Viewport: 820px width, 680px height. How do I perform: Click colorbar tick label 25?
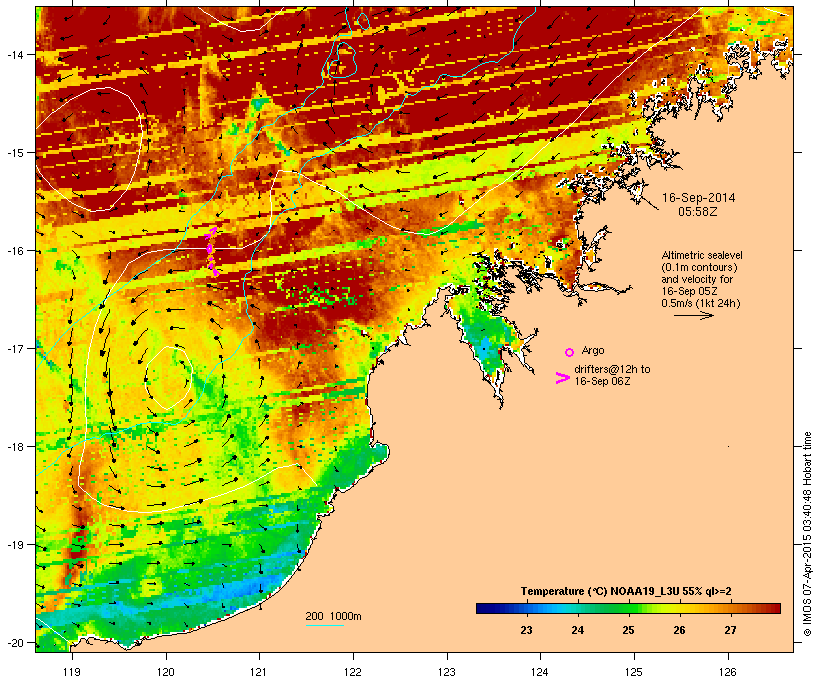click(628, 630)
